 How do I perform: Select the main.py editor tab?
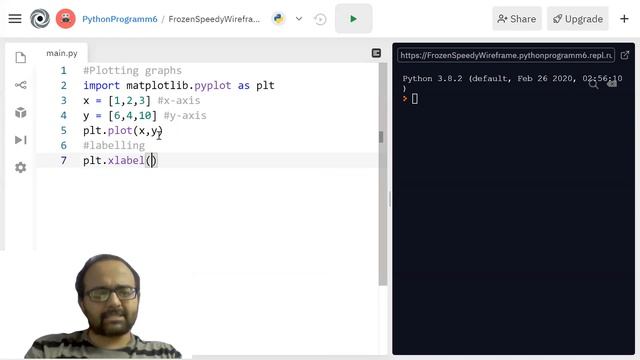(62, 53)
